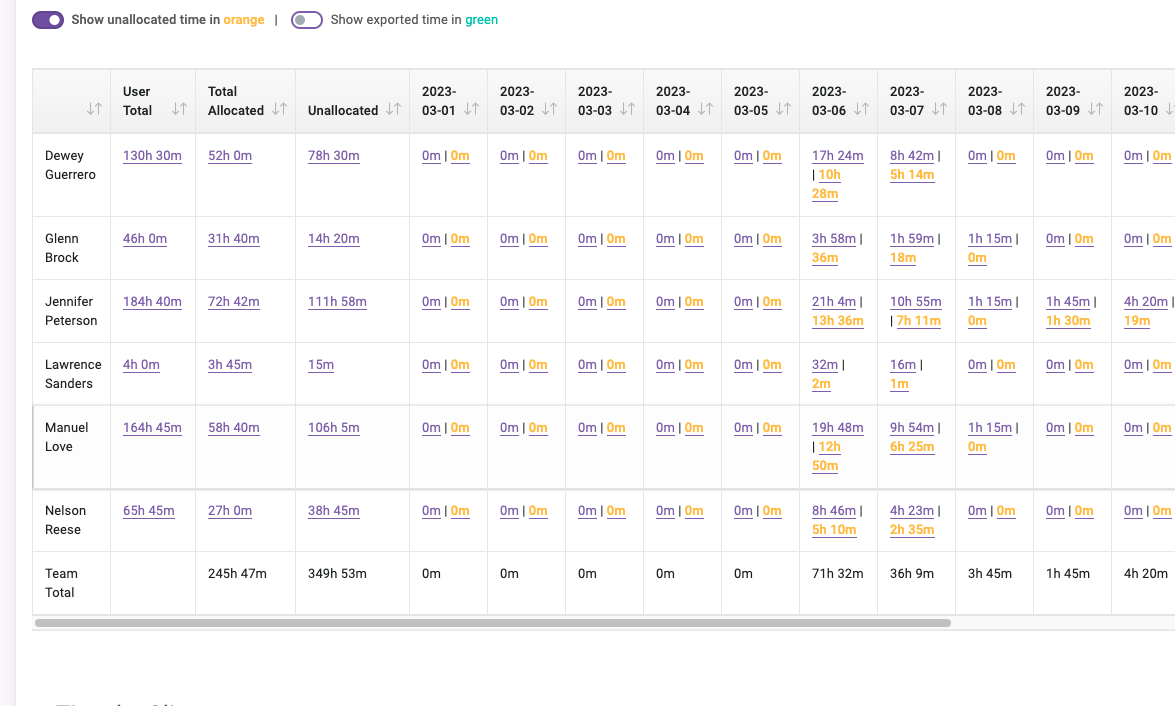Sort by the Unallocated column

(x=393, y=109)
